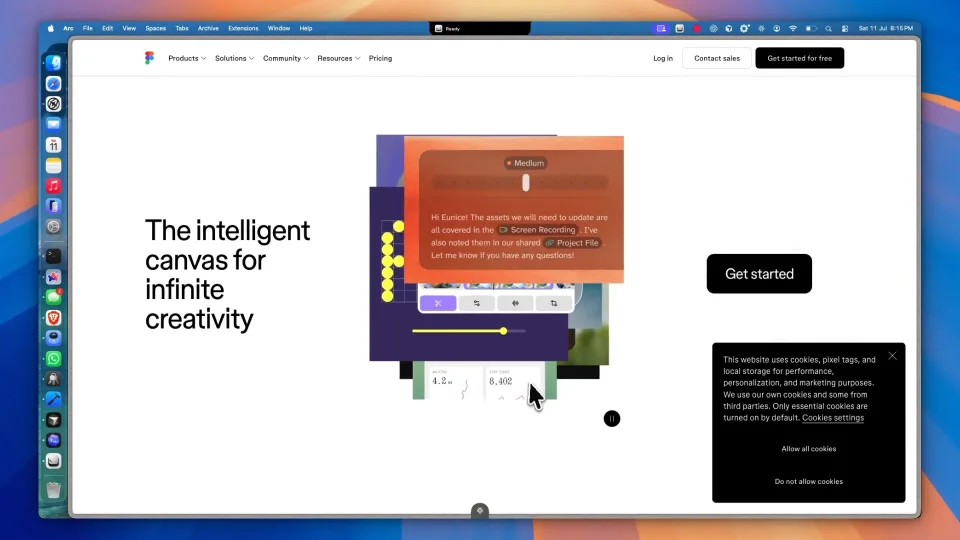The image size is (960, 540).
Task: Click the small handle at the window's bottom
Action: [x=480, y=510]
